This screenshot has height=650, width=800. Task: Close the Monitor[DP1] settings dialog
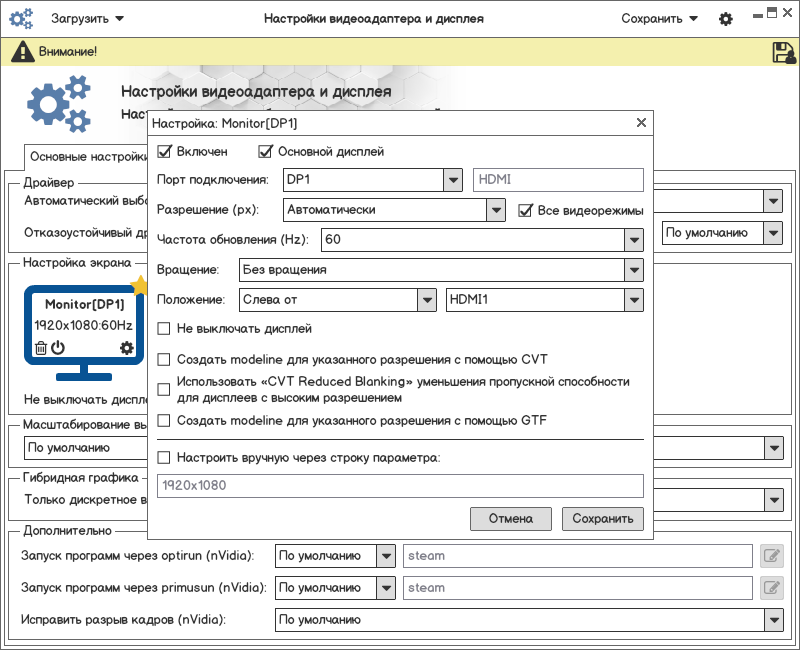pyautogui.click(x=641, y=123)
